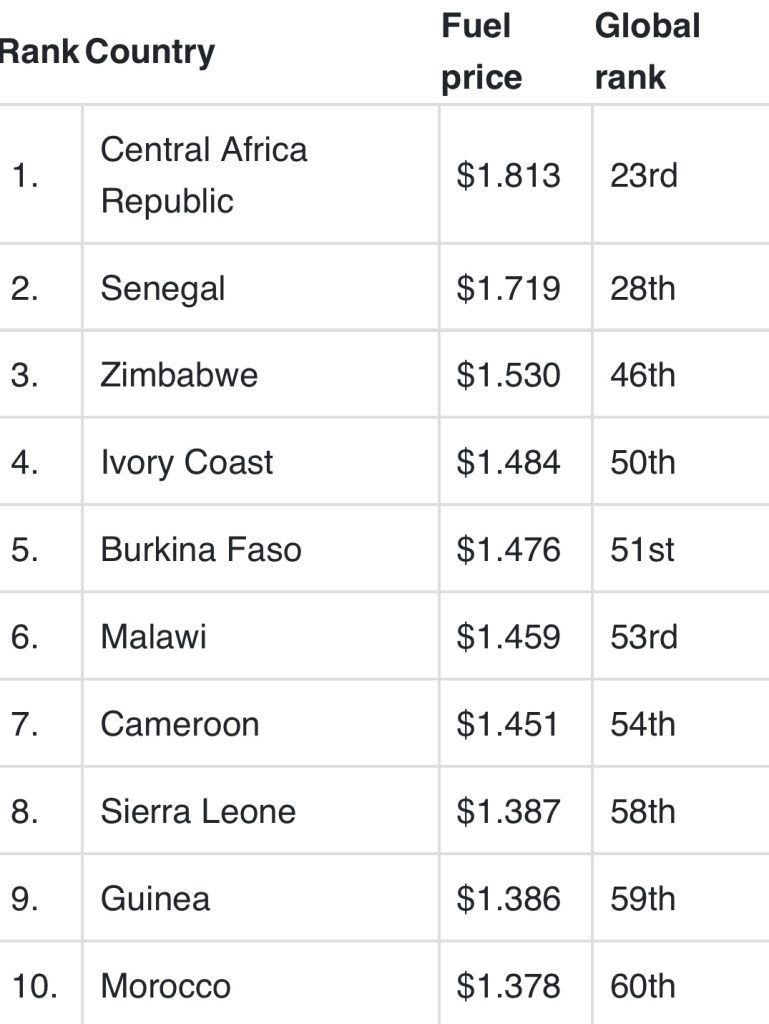
Task: Click the Burkina Faso row name
Action: coord(201,550)
